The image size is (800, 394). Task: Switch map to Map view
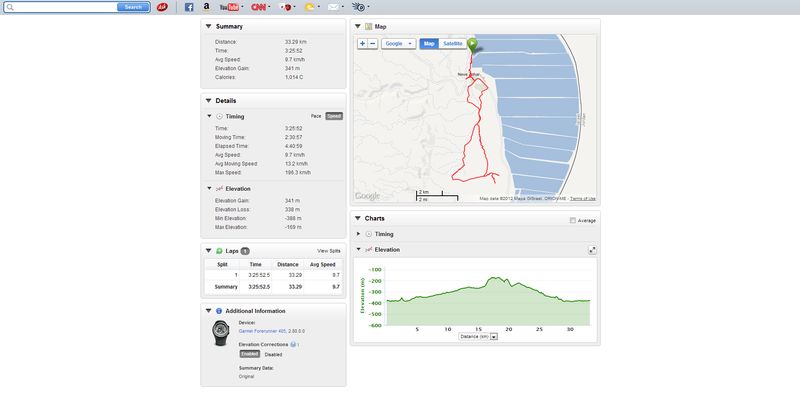[429, 44]
